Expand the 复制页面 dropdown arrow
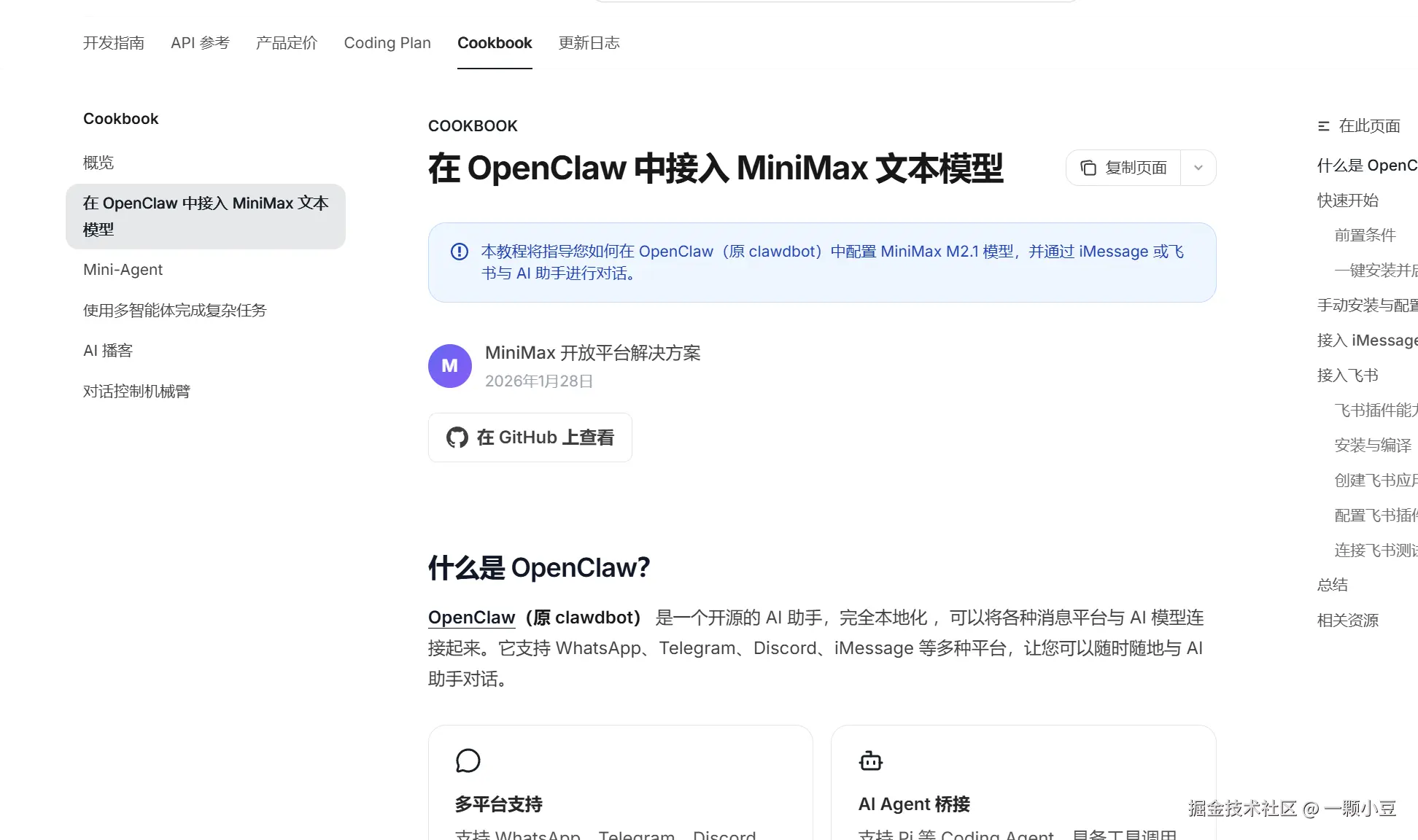The height and width of the screenshot is (840, 1418). pyautogui.click(x=1198, y=168)
